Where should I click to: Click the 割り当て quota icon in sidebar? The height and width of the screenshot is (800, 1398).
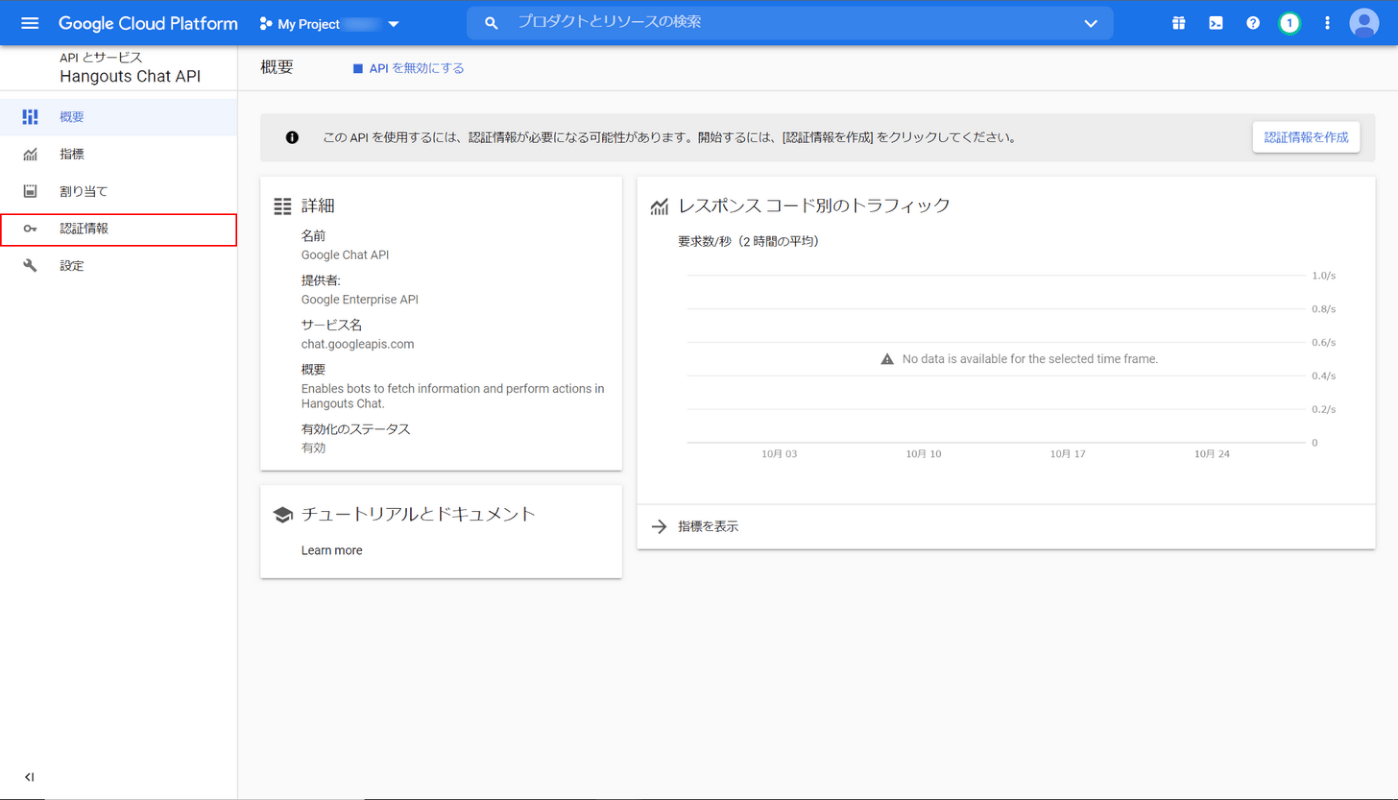click(x=30, y=191)
